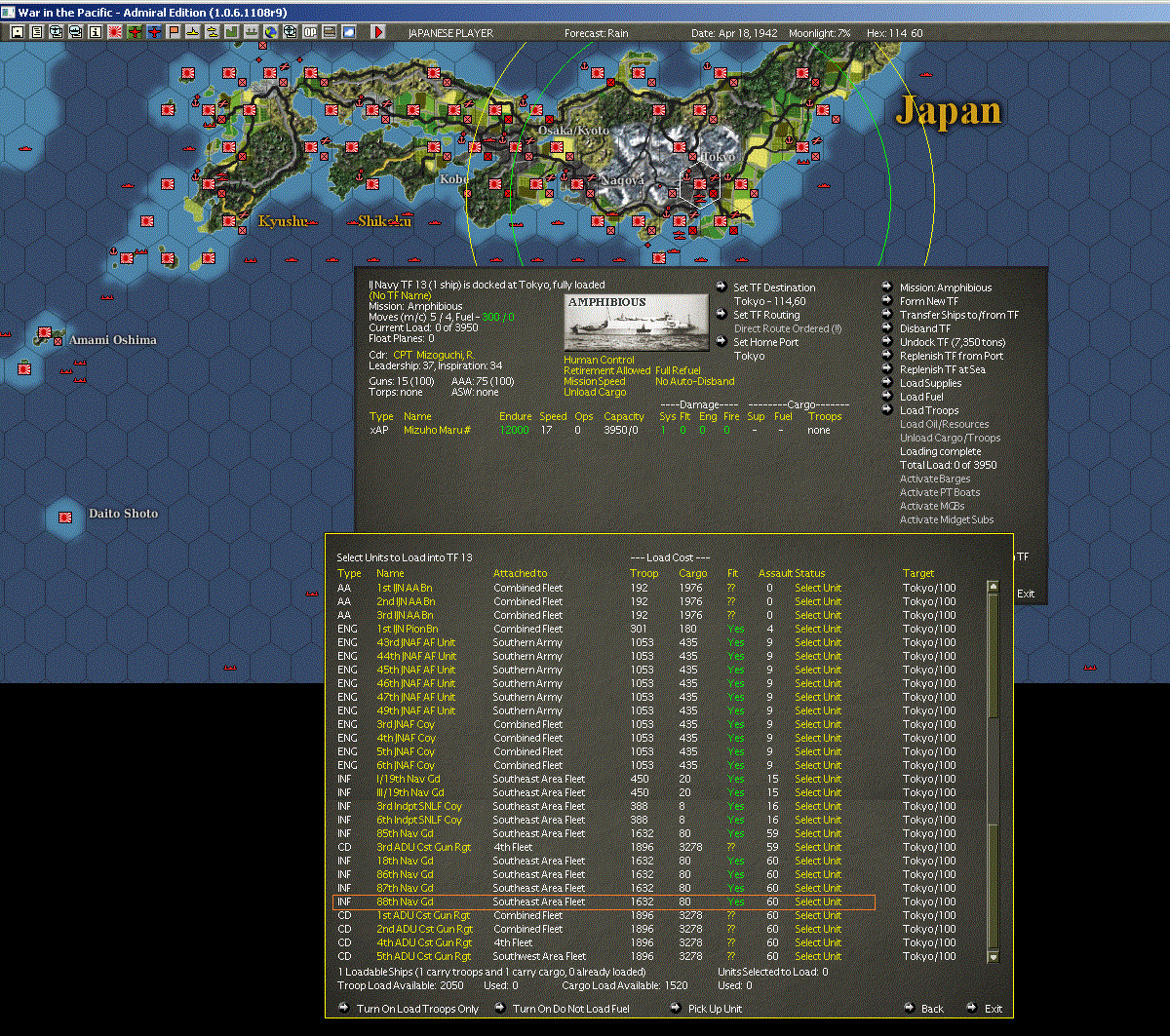The height and width of the screenshot is (1036, 1170).
Task: Click the globe toolbar icon
Action: click(x=271, y=32)
